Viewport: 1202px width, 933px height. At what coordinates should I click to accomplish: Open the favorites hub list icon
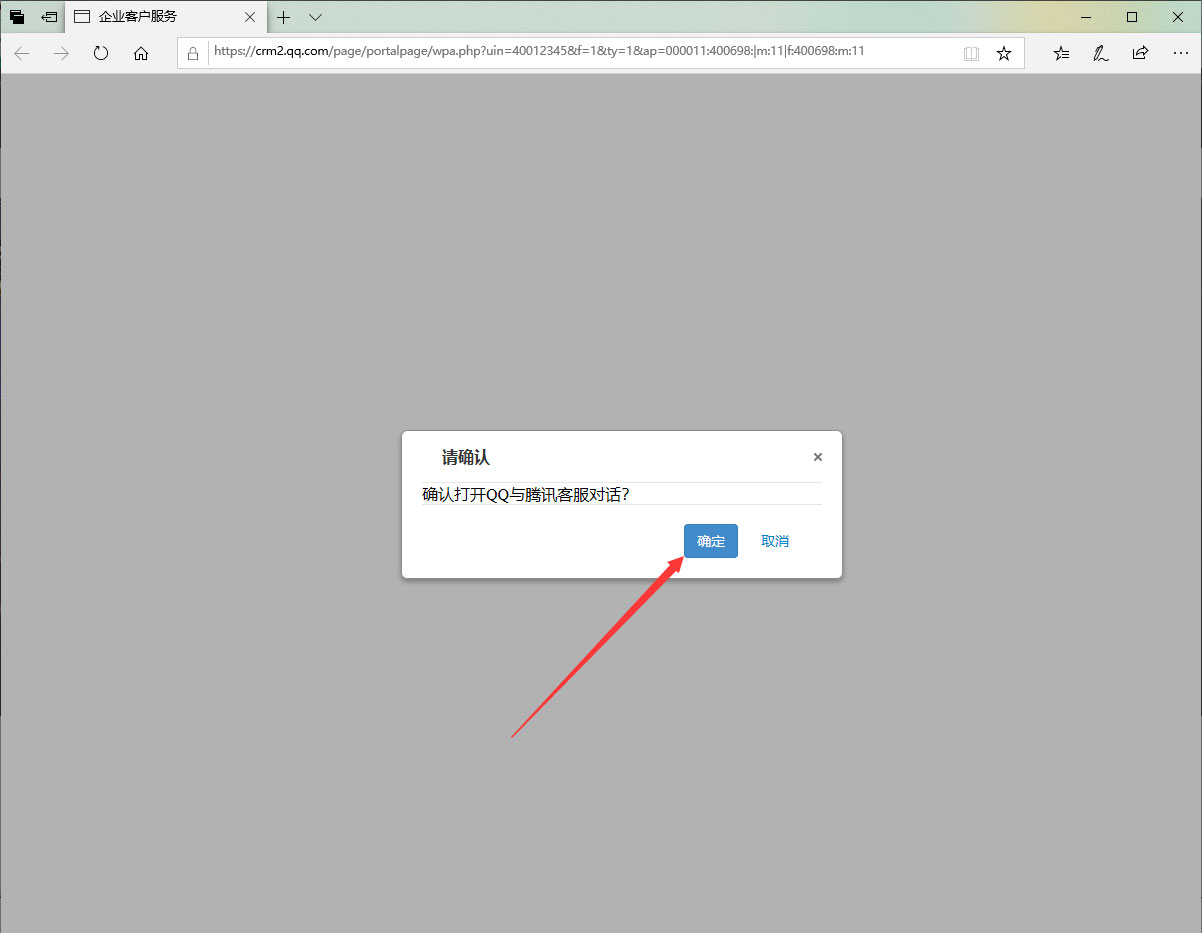[x=1061, y=54]
